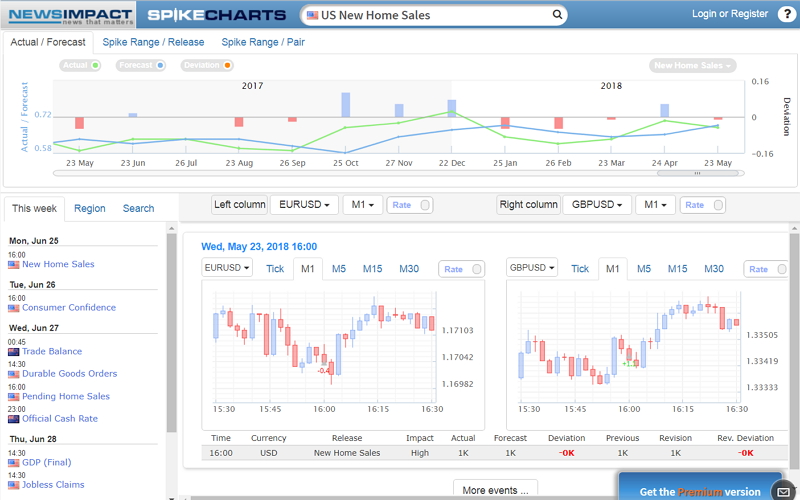
Task: Select M5 timeframe on the GBPUSD chart
Action: pos(644,269)
